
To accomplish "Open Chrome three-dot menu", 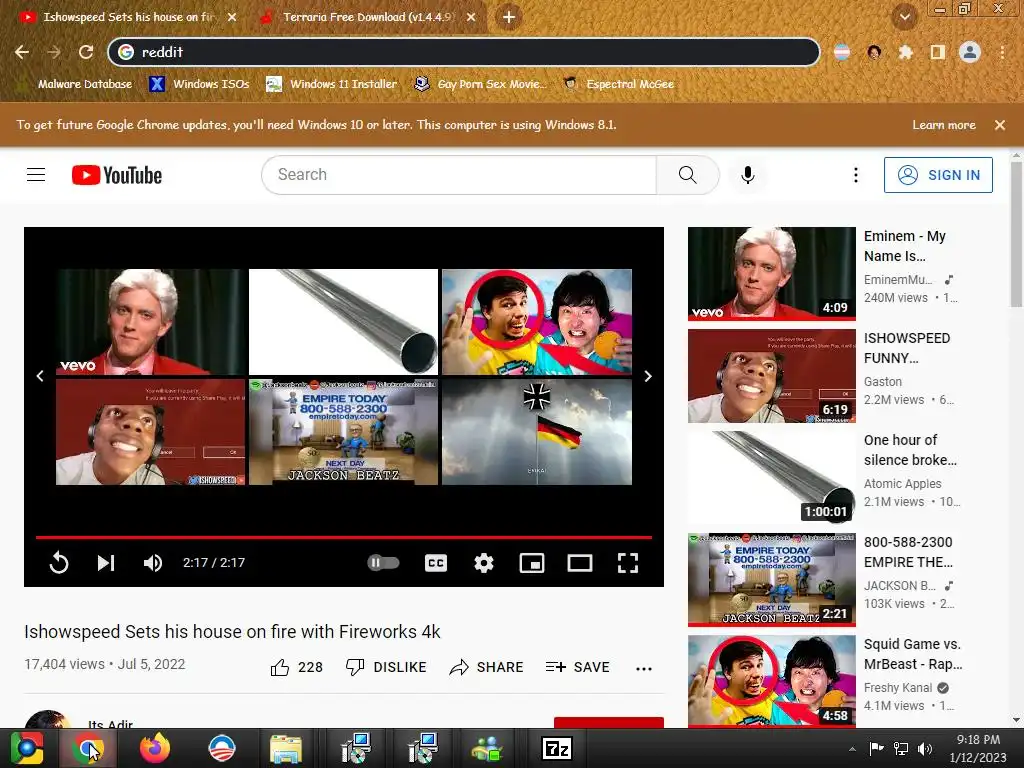I will pyautogui.click(x=1002, y=52).
